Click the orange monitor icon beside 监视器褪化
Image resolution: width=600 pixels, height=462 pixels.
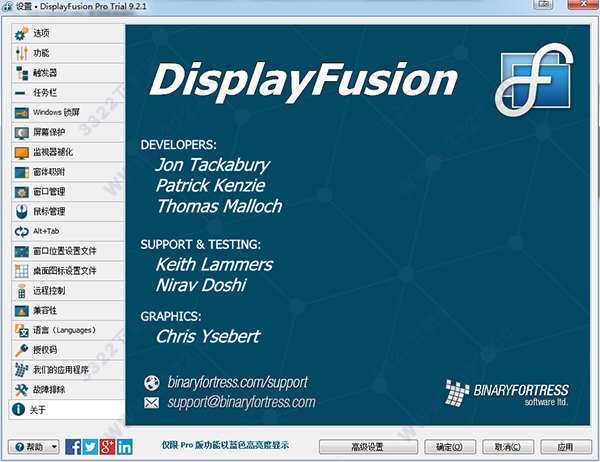[21, 152]
